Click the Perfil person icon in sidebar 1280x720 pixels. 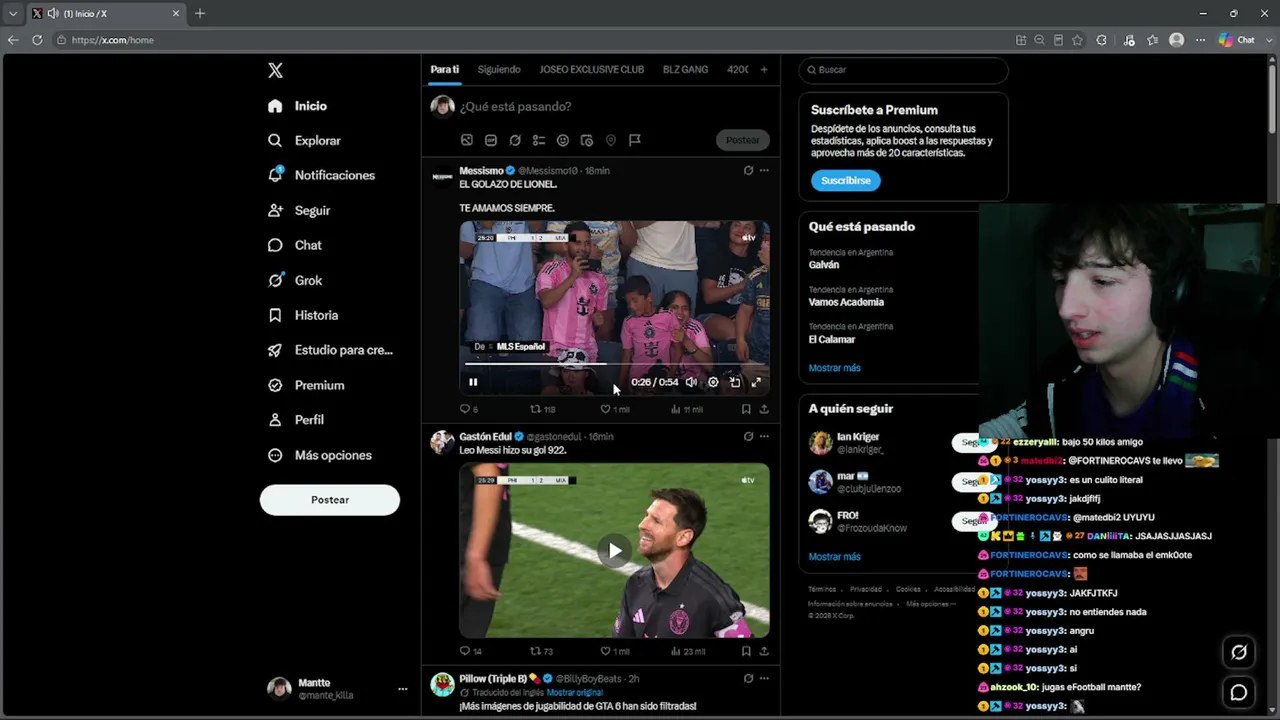[275, 420]
